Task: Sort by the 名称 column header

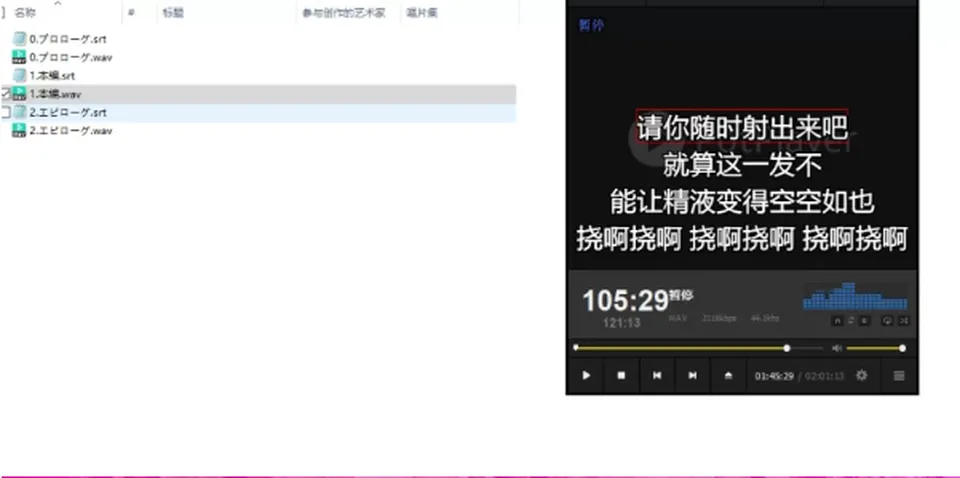Action: tap(25, 12)
